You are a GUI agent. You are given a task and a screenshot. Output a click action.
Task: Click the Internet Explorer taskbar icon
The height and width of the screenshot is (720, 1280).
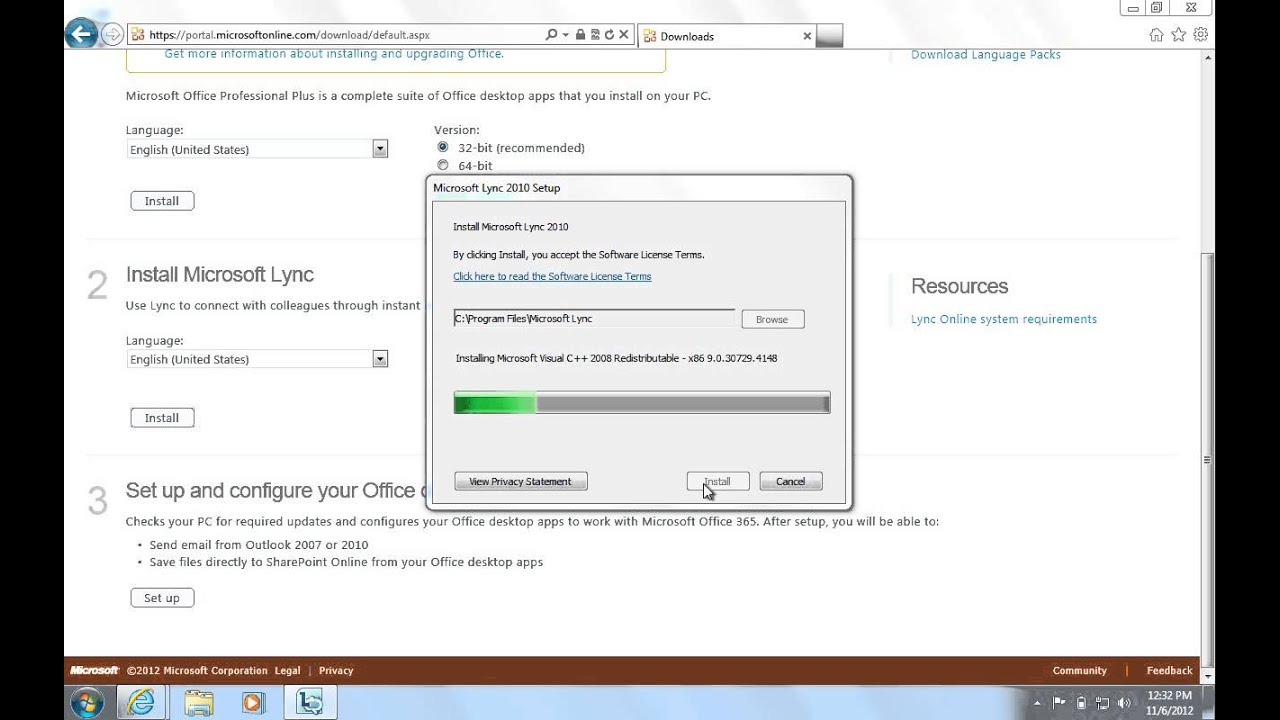pos(141,703)
